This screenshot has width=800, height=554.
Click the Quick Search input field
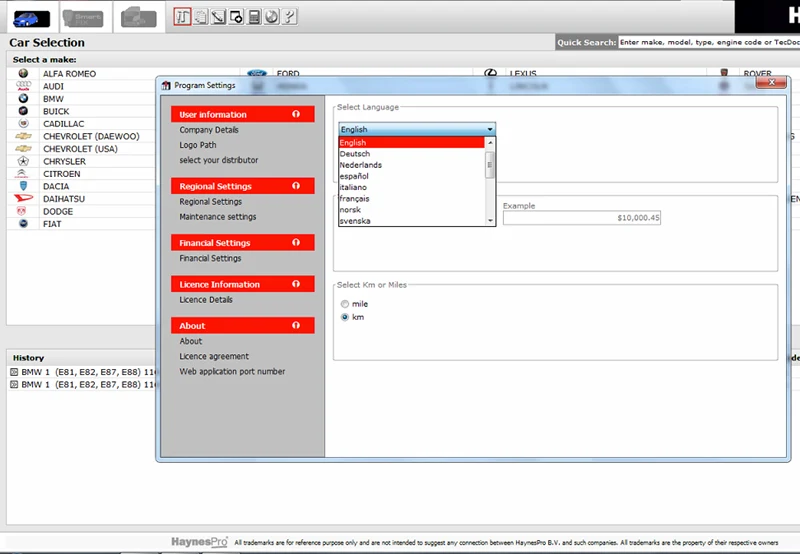pos(709,42)
